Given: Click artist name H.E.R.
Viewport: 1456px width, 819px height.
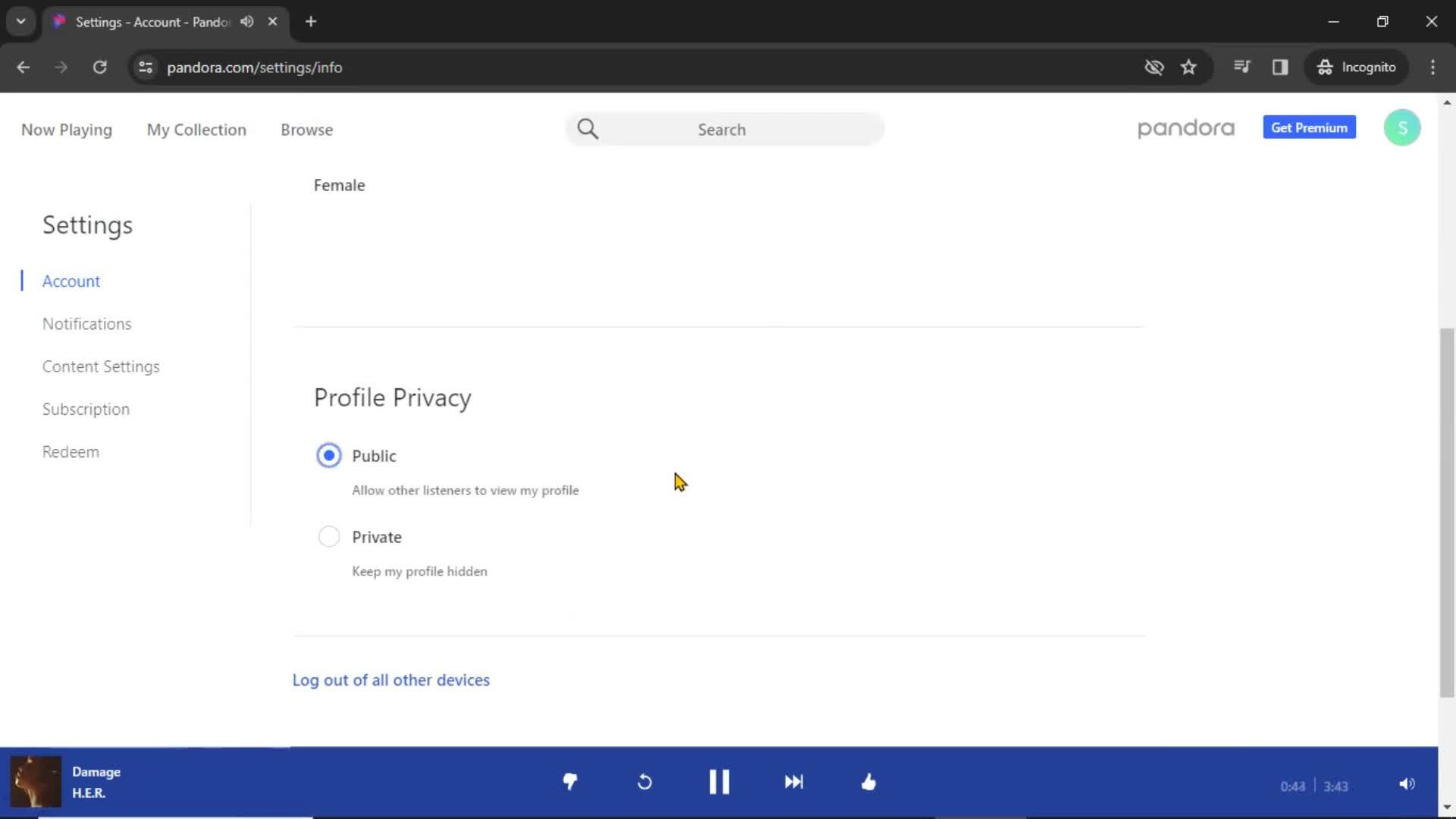Looking at the screenshot, I should click(89, 793).
